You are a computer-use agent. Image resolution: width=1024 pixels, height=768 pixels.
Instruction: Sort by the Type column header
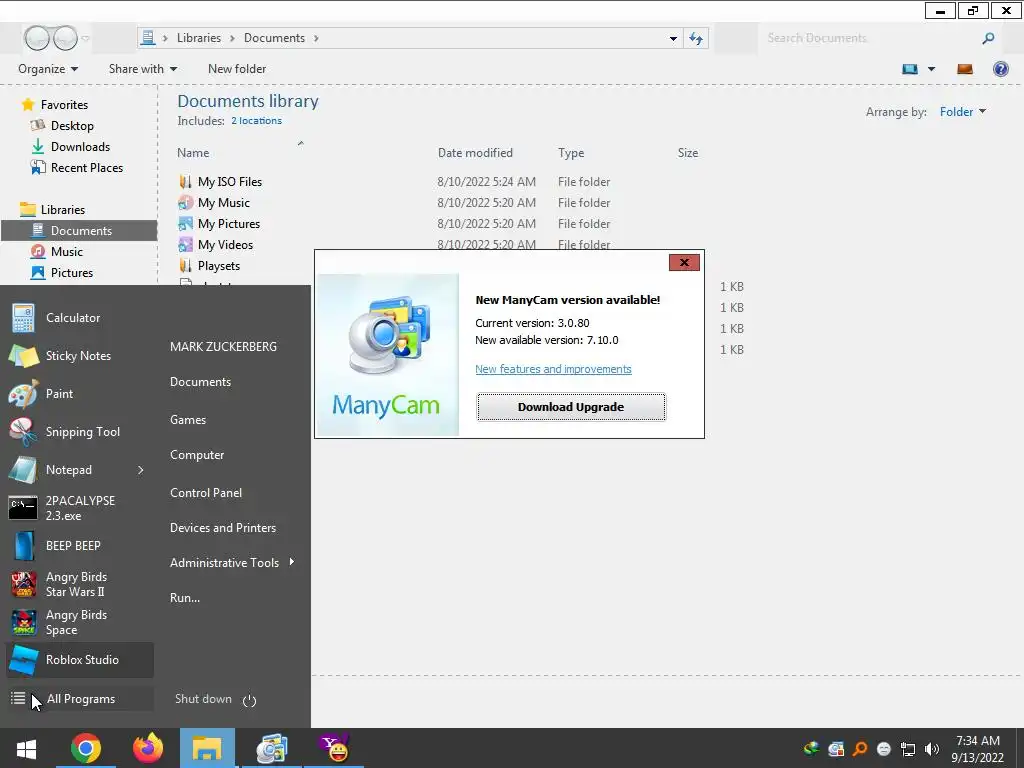(571, 153)
